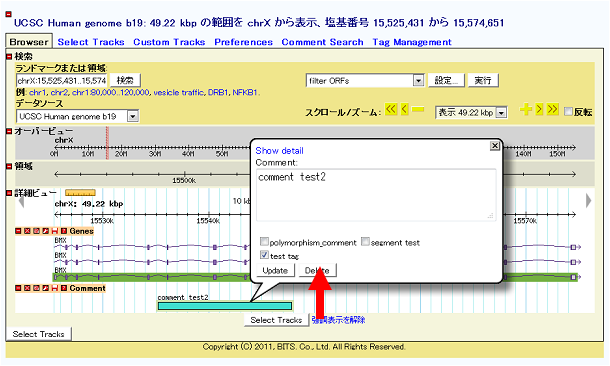Open the Tag Management tab
The width and height of the screenshot is (610, 366).
coord(412,42)
